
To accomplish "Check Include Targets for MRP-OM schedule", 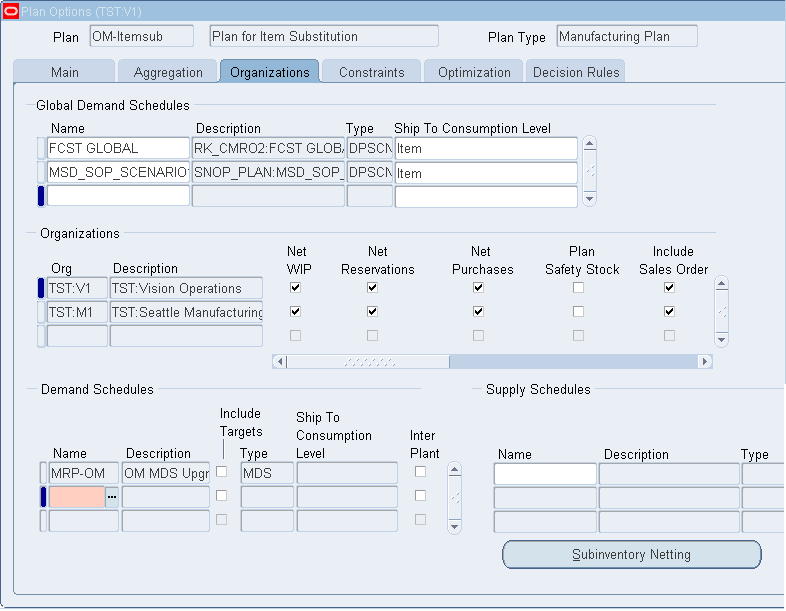I will click(x=221, y=472).
